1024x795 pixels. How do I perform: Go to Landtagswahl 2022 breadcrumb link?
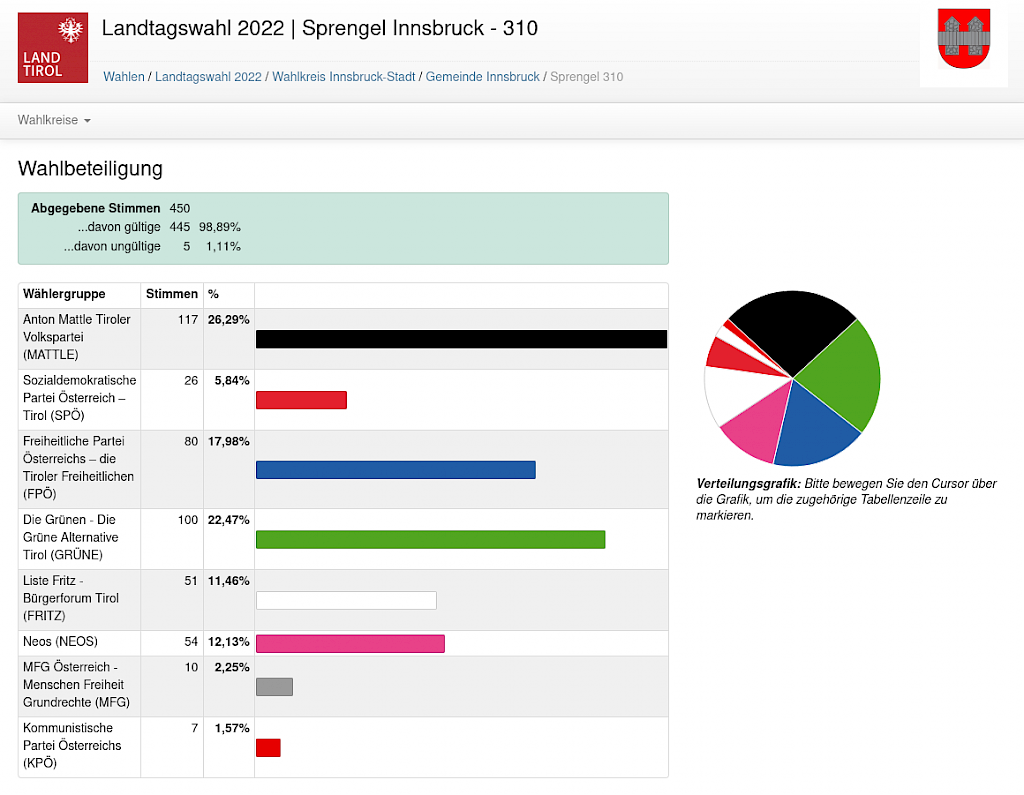[x=208, y=76]
